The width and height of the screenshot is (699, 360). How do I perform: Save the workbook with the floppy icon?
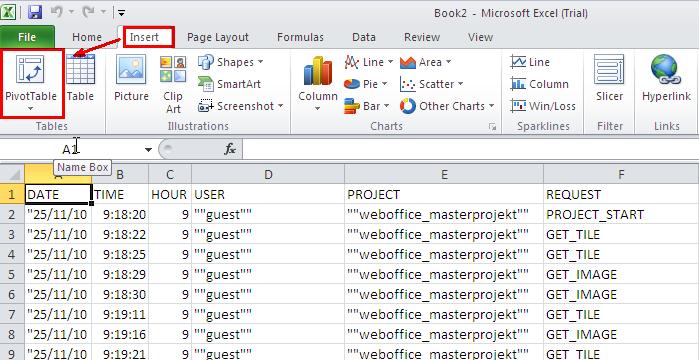click(35, 12)
